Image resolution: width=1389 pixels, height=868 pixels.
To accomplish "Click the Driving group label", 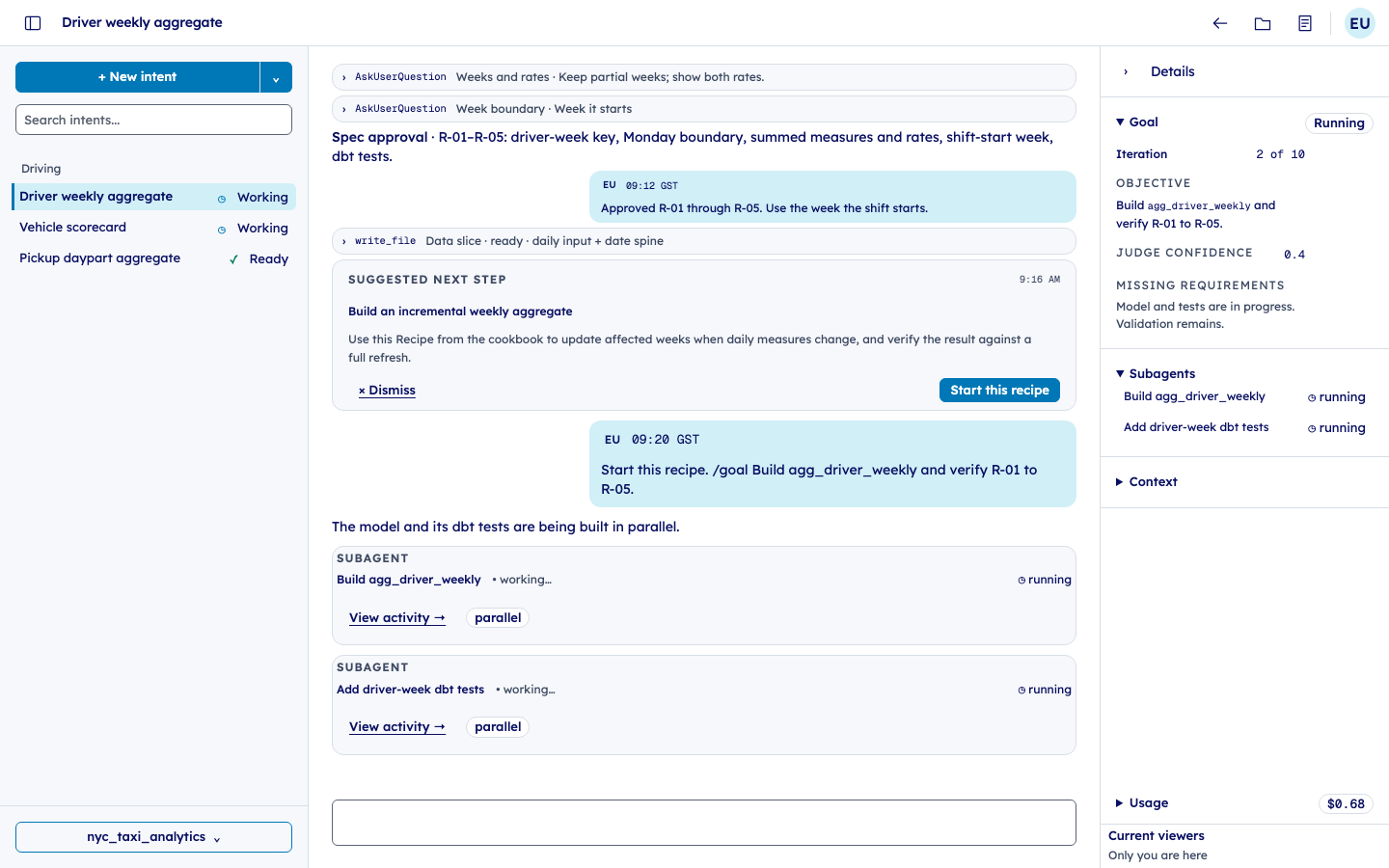I will pos(41,169).
